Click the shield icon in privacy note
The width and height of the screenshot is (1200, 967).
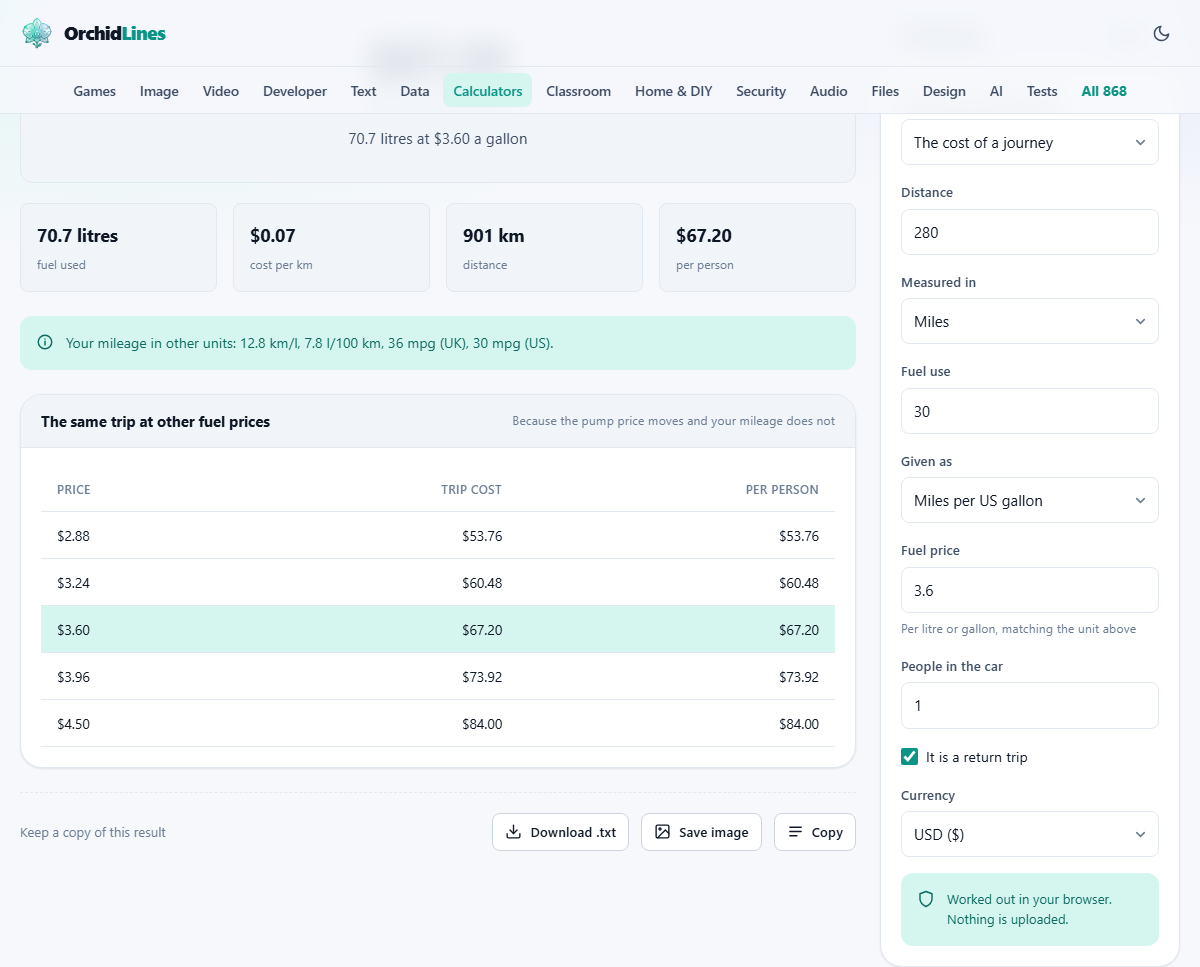pyautogui.click(x=926, y=899)
